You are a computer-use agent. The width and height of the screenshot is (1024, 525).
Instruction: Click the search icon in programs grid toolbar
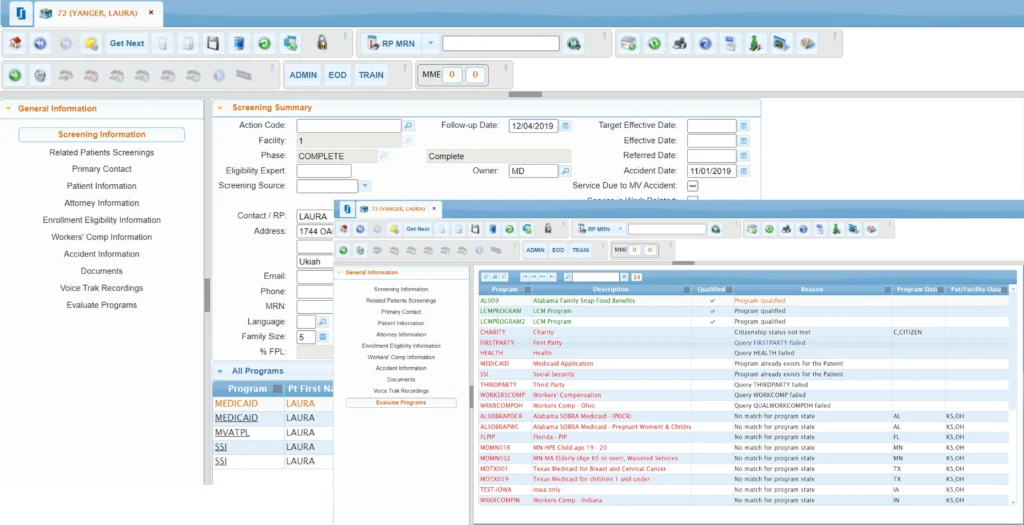click(568, 277)
